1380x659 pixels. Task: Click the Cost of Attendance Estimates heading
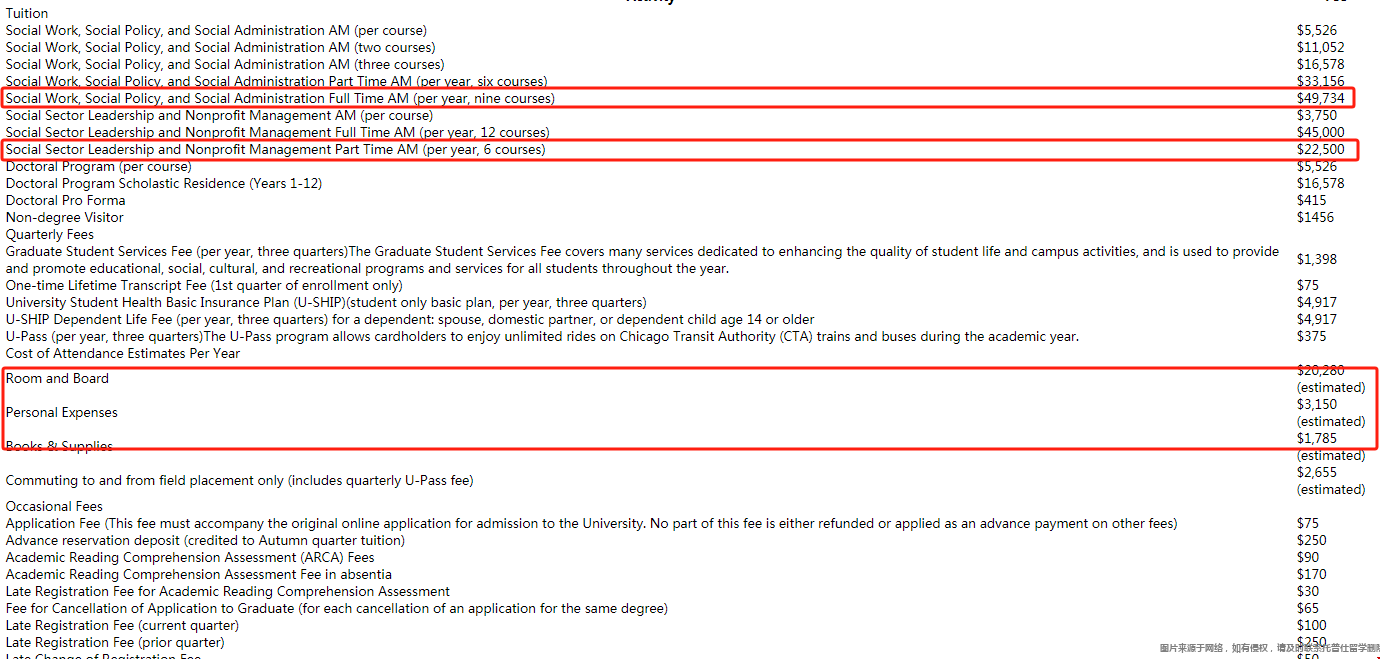tap(123, 353)
